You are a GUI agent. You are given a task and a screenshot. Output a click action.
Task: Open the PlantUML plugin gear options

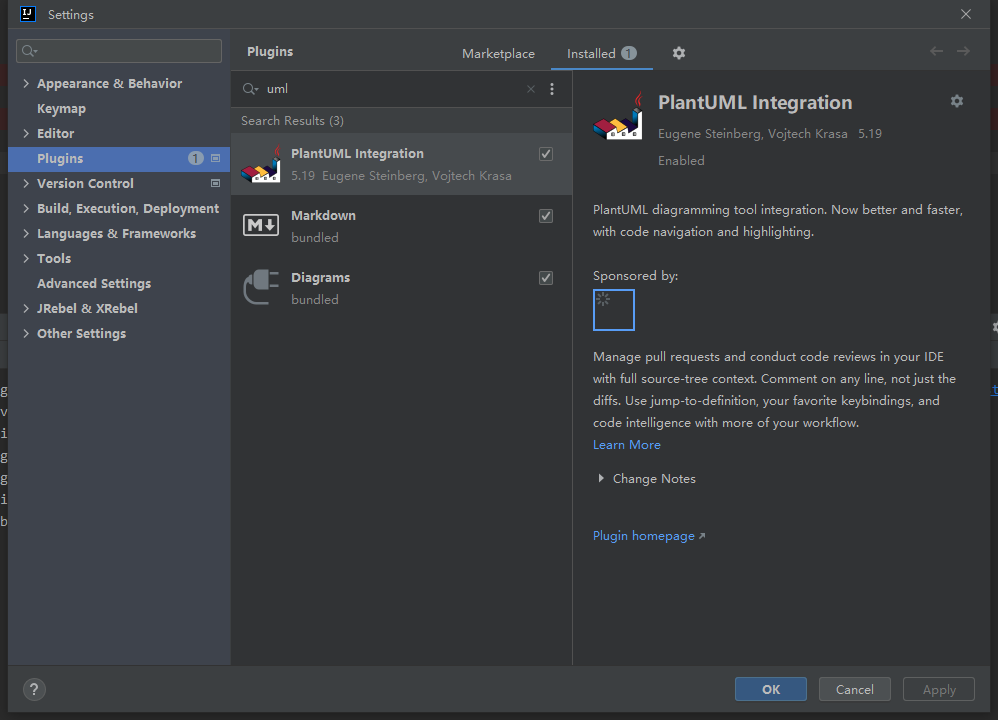tap(956, 101)
